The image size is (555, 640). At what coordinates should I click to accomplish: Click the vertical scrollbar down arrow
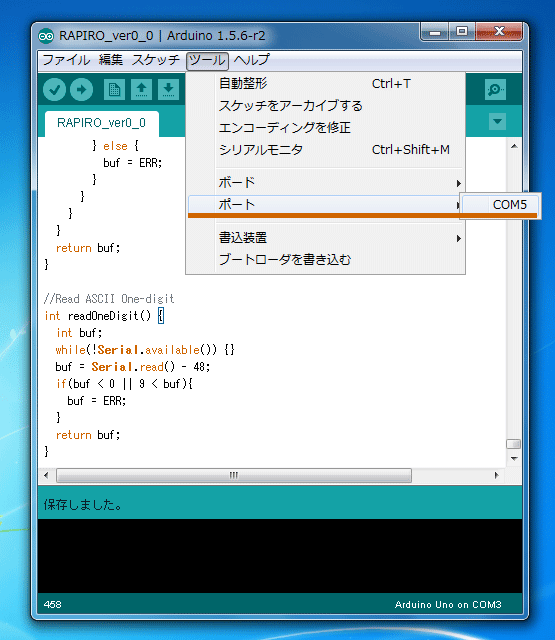click(514, 459)
